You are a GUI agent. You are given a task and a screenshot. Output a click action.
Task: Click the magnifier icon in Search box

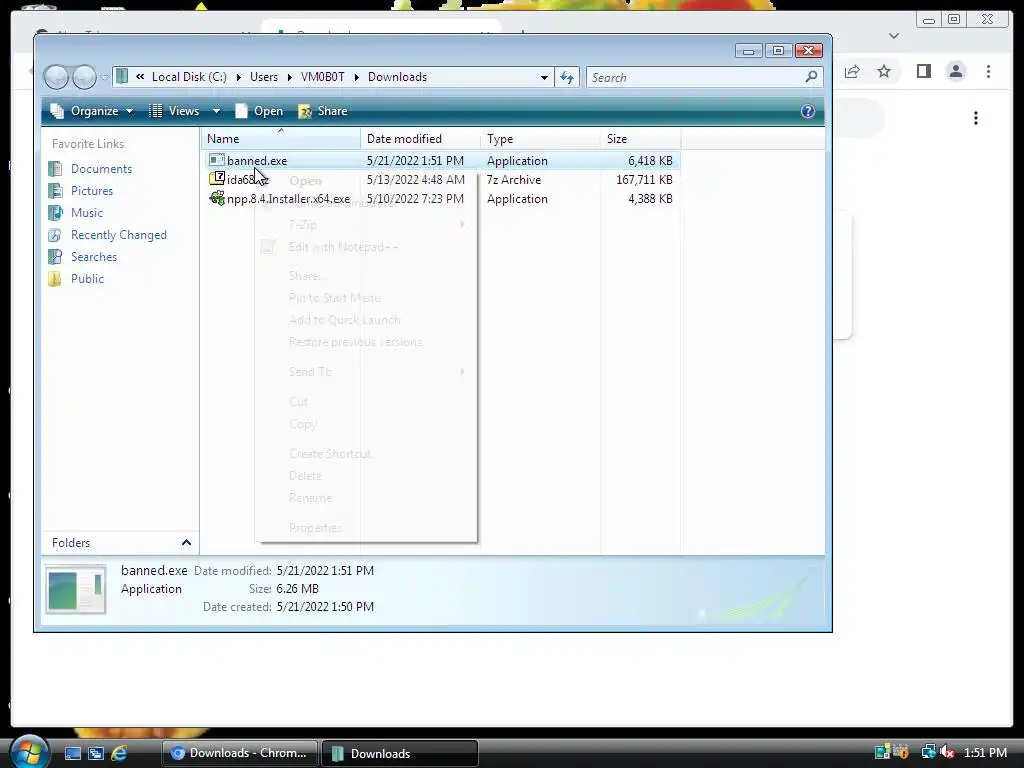811,77
